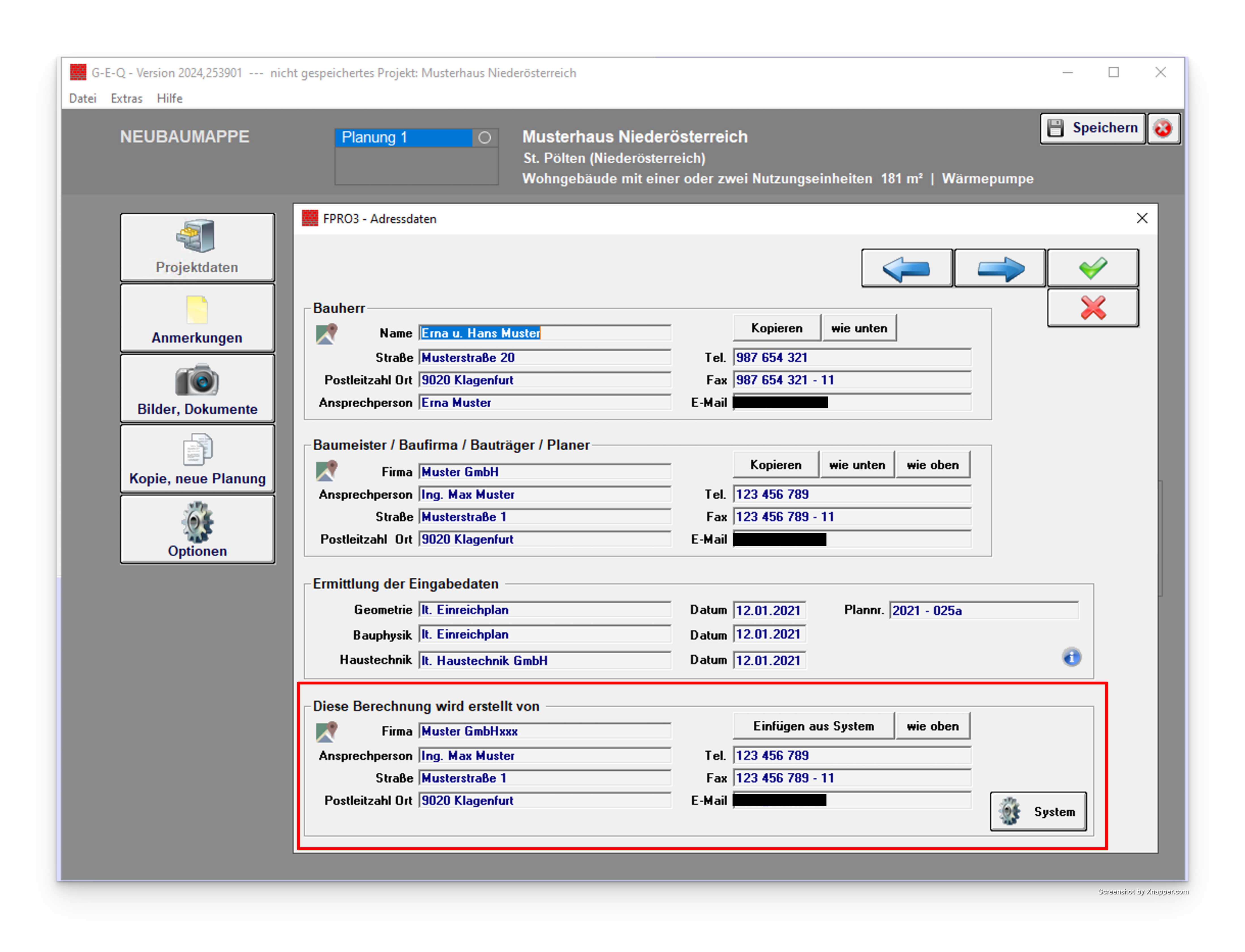The width and height of the screenshot is (1245, 952).
Task: Open System settings gear button
Action: click(x=1038, y=811)
